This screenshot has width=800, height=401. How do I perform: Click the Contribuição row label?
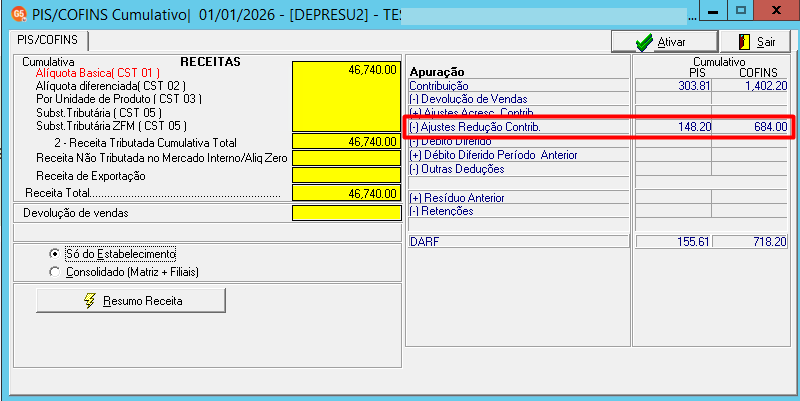coord(439,86)
